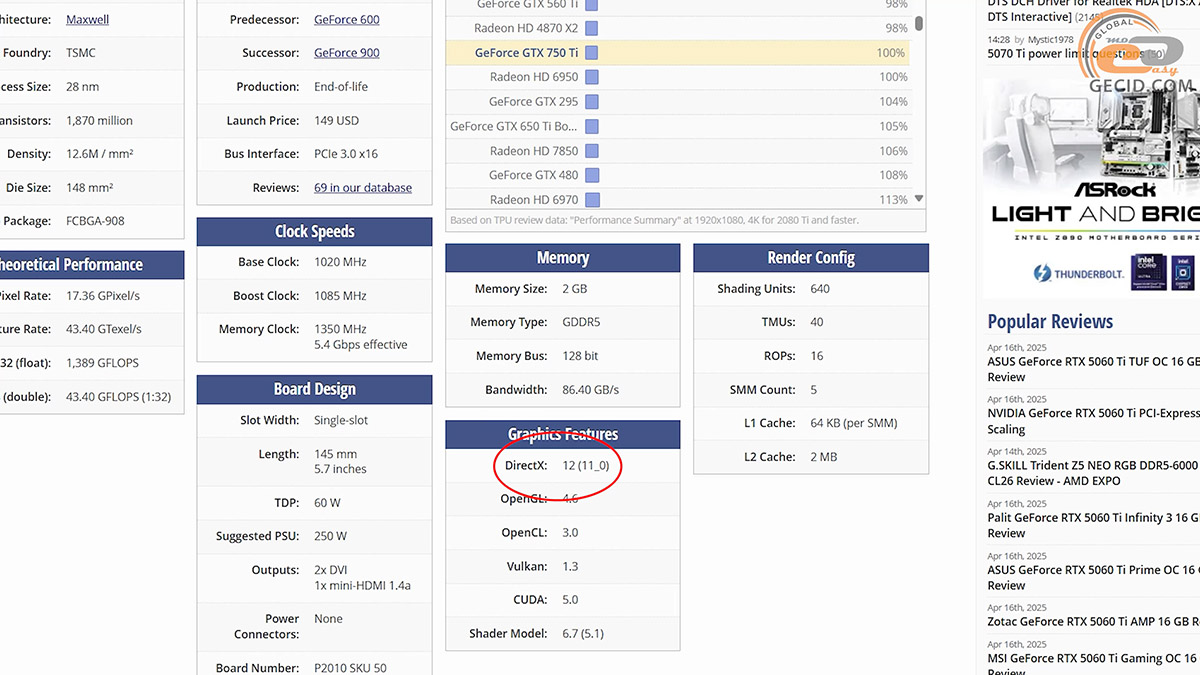Click the Slot Width value Single-slot
This screenshot has height=675, width=1200.
[x=341, y=420]
